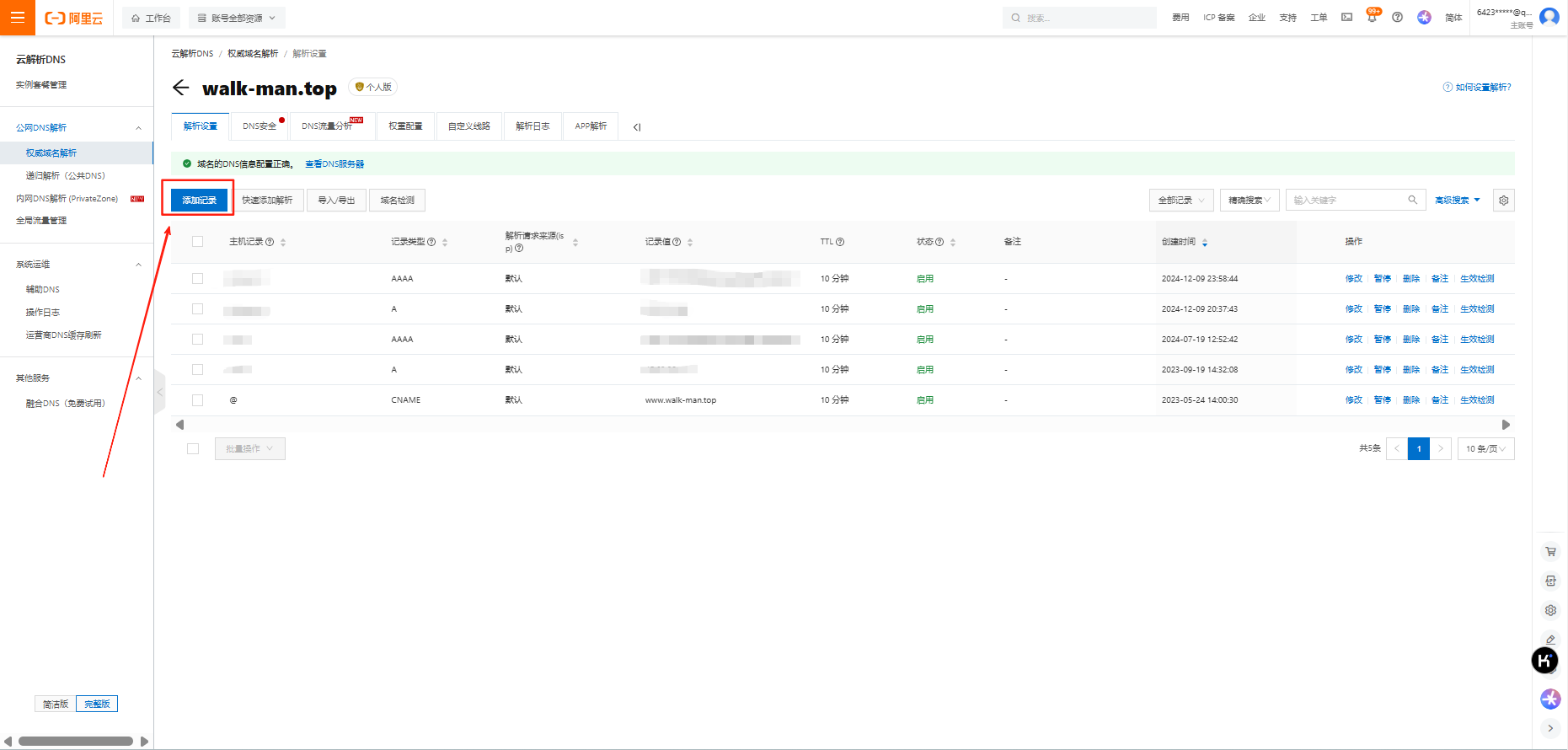Click the user avatar icon
Image resolution: width=1568 pixels, height=750 pixels.
(x=1549, y=17)
